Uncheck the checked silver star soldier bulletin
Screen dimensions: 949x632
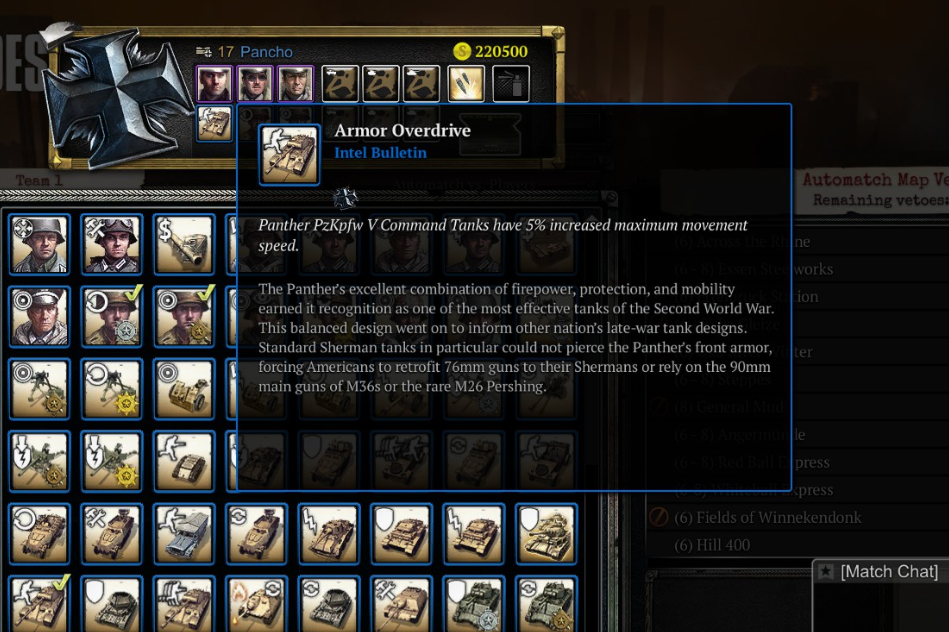tap(112, 317)
